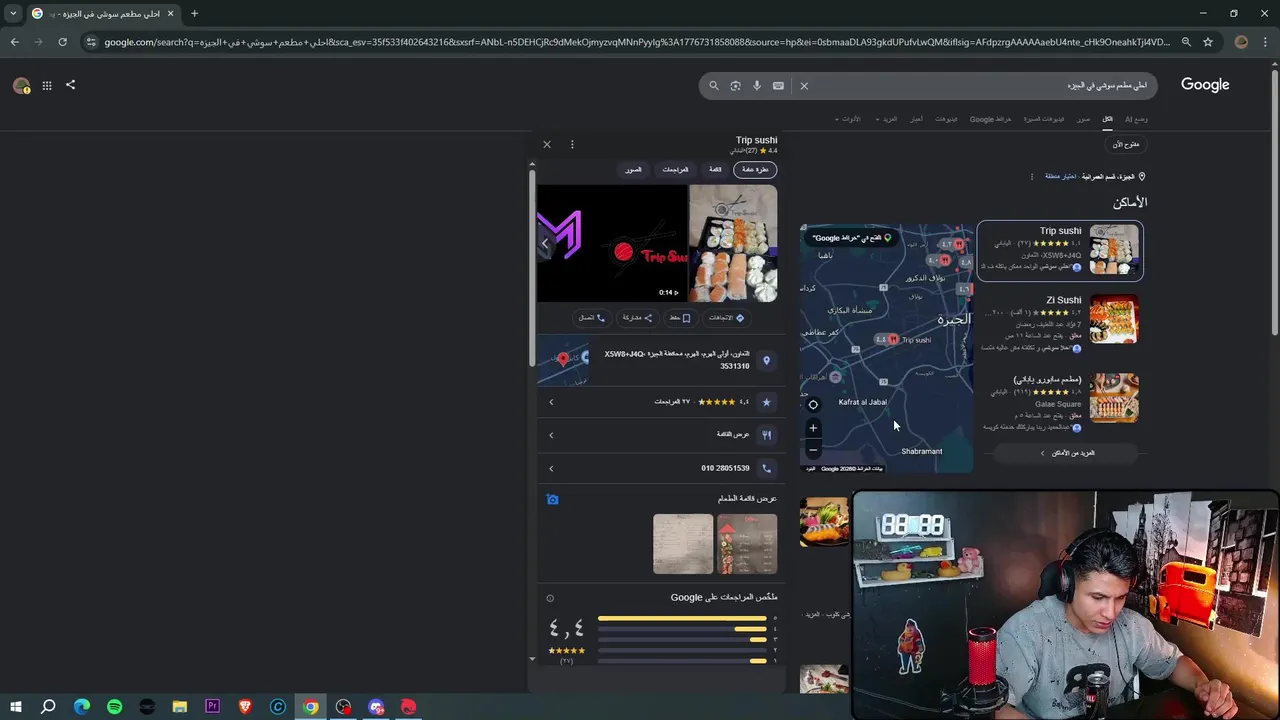Click the Google logo
Image resolution: width=1280 pixels, height=720 pixels.
pos(1205,85)
